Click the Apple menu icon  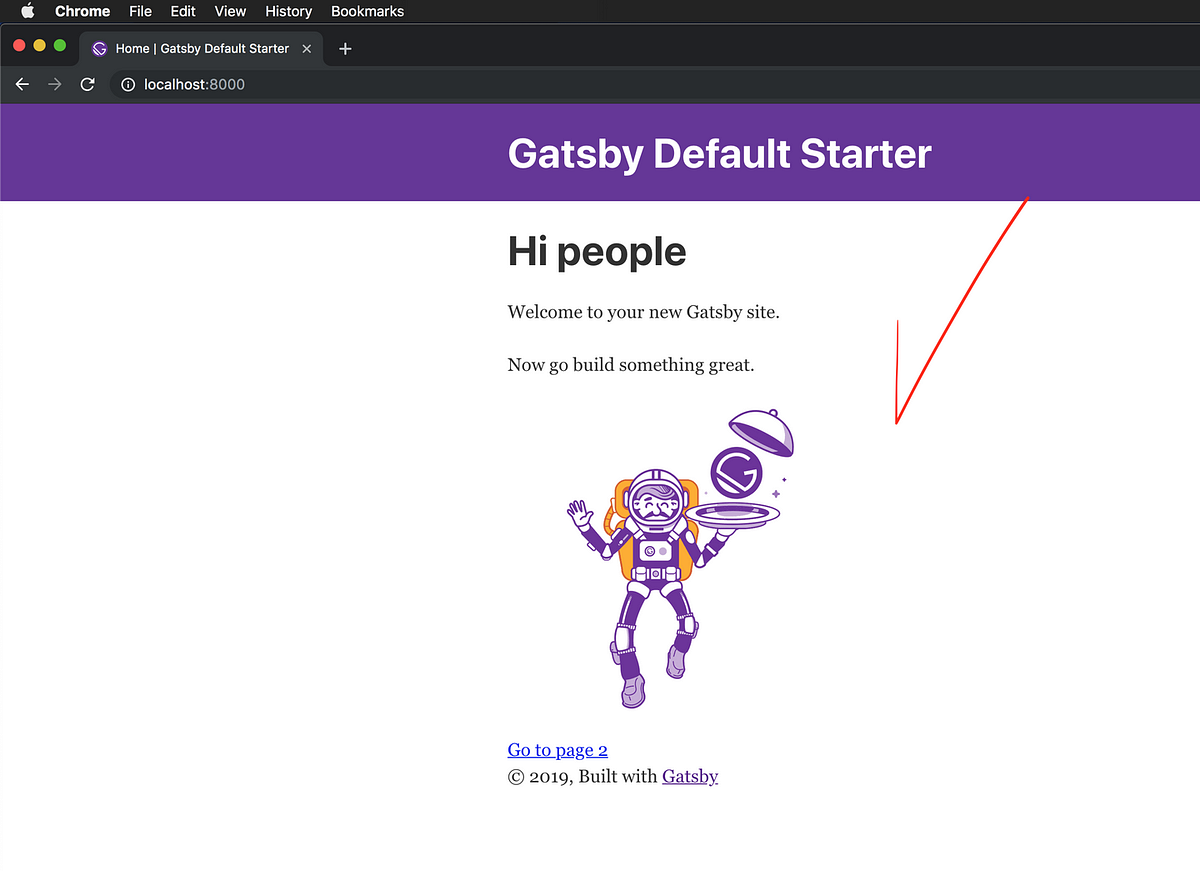(x=27, y=11)
